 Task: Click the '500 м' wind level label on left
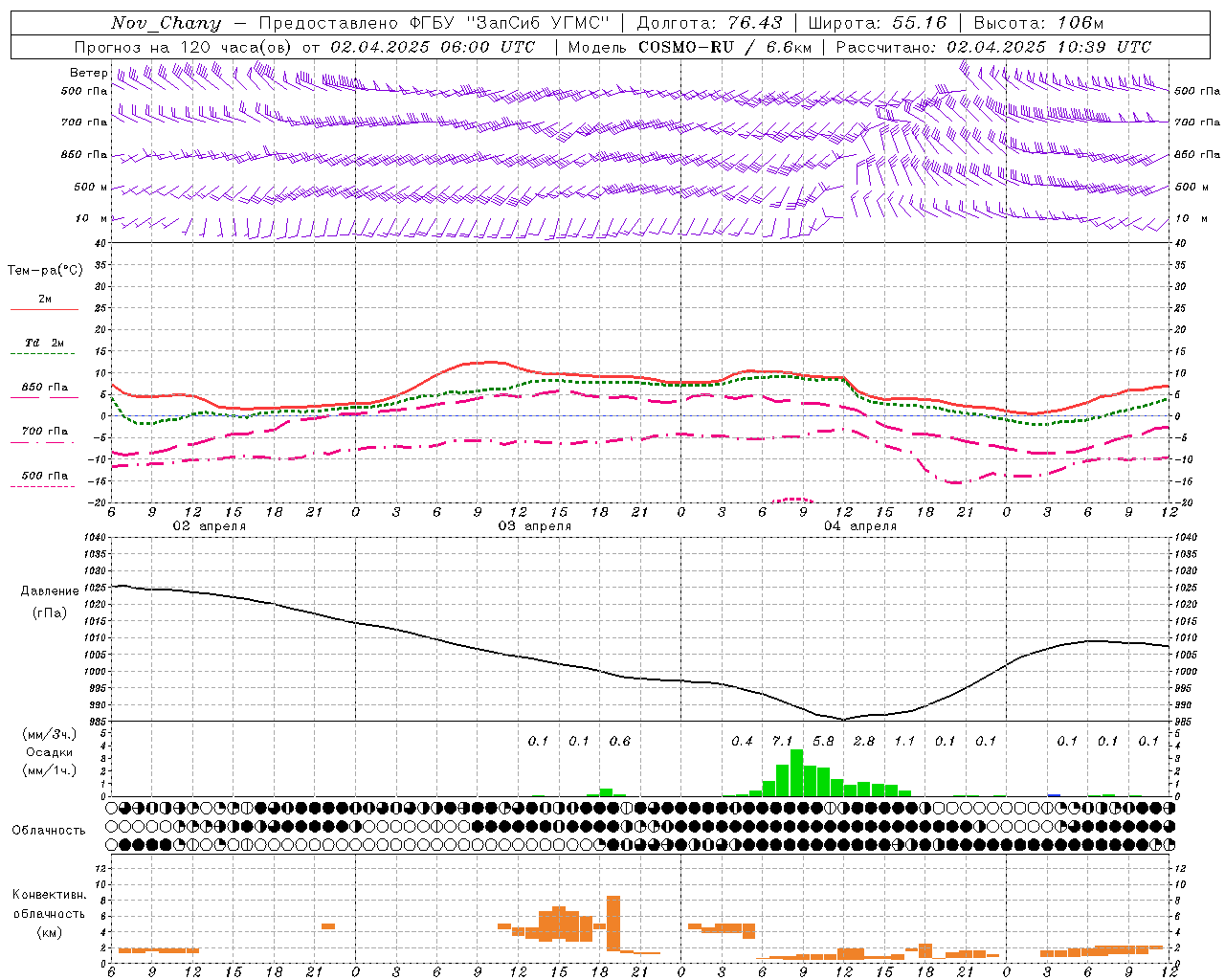91,187
